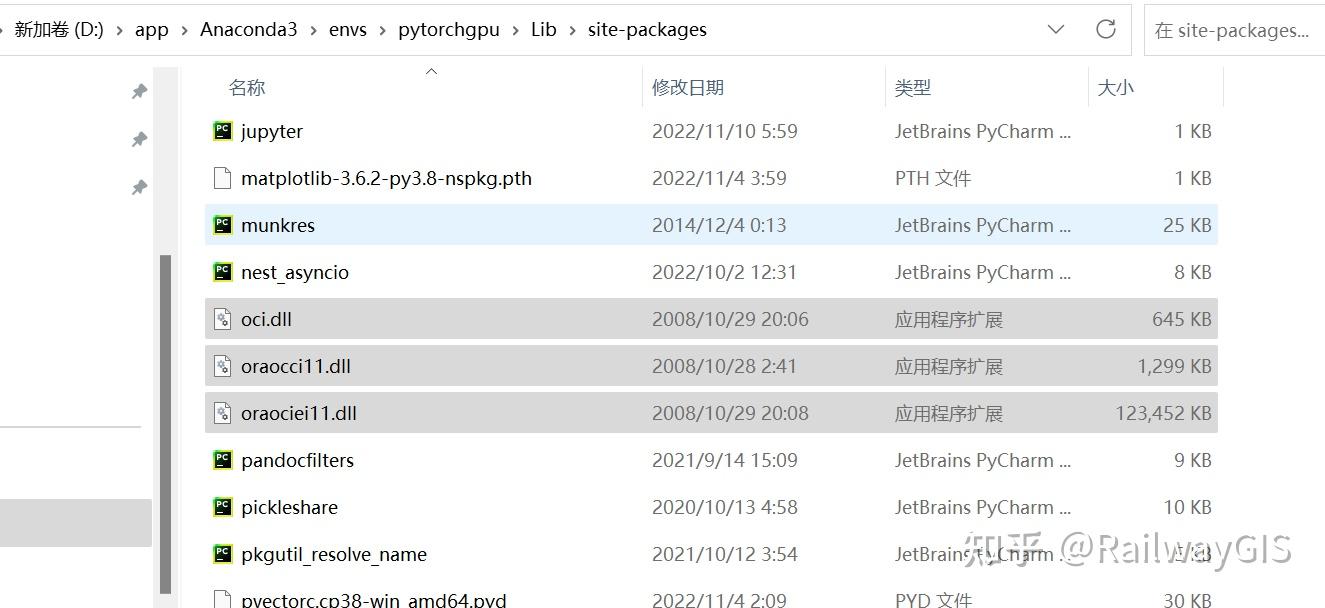The width and height of the screenshot is (1325, 608).
Task: Click the oraociei11.dll extension icon
Action: 222,412
